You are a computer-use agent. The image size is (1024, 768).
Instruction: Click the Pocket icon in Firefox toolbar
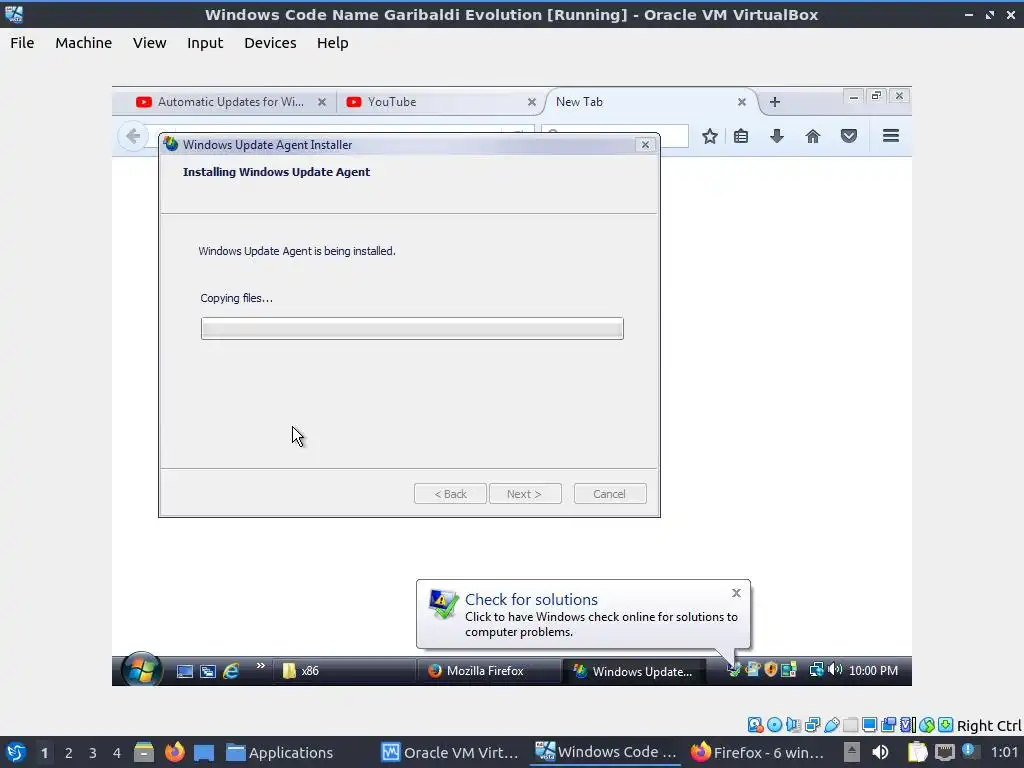(x=848, y=136)
